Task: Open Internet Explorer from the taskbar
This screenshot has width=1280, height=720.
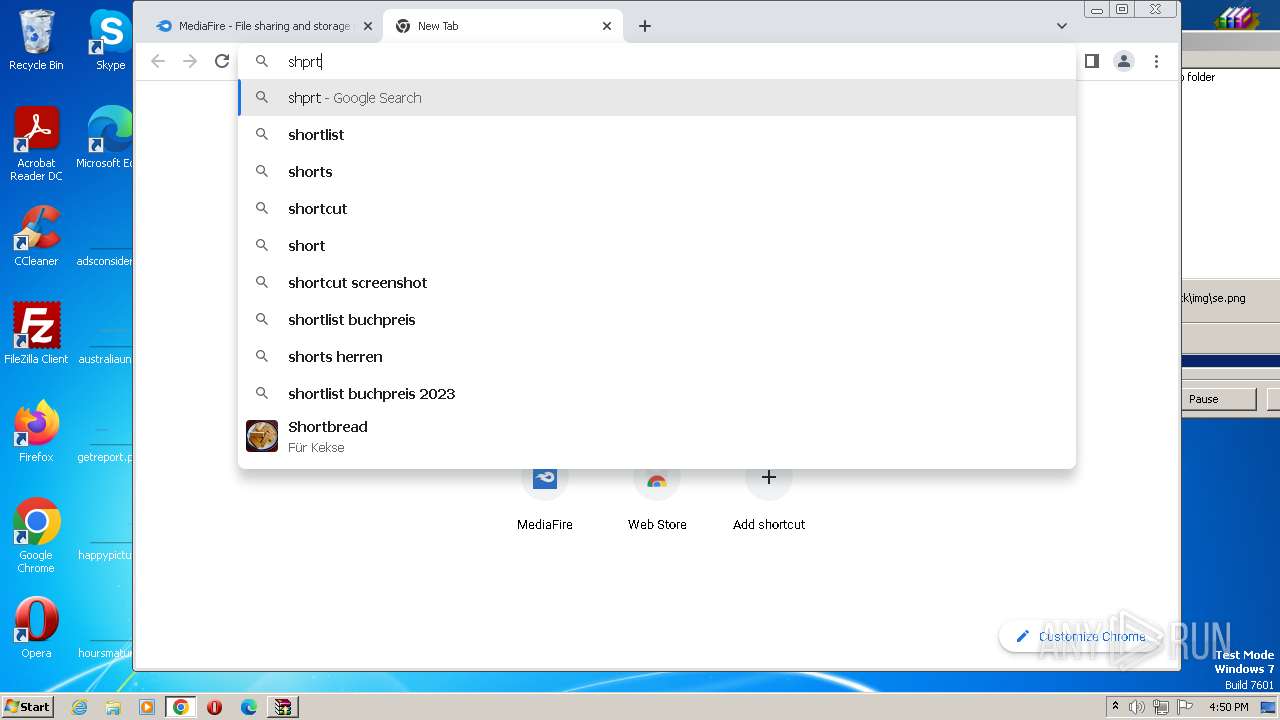Action: (79, 707)
